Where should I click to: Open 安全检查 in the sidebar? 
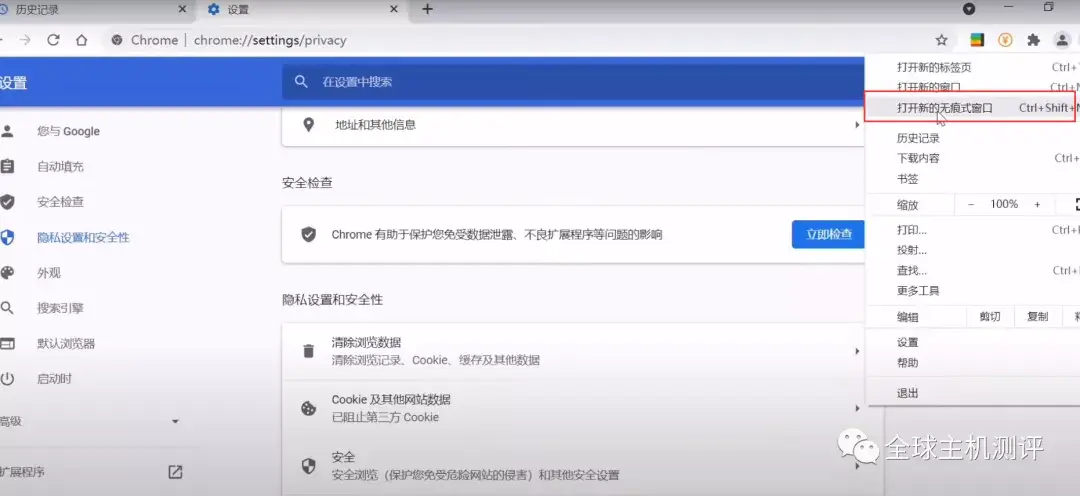(x=61, y=202)
